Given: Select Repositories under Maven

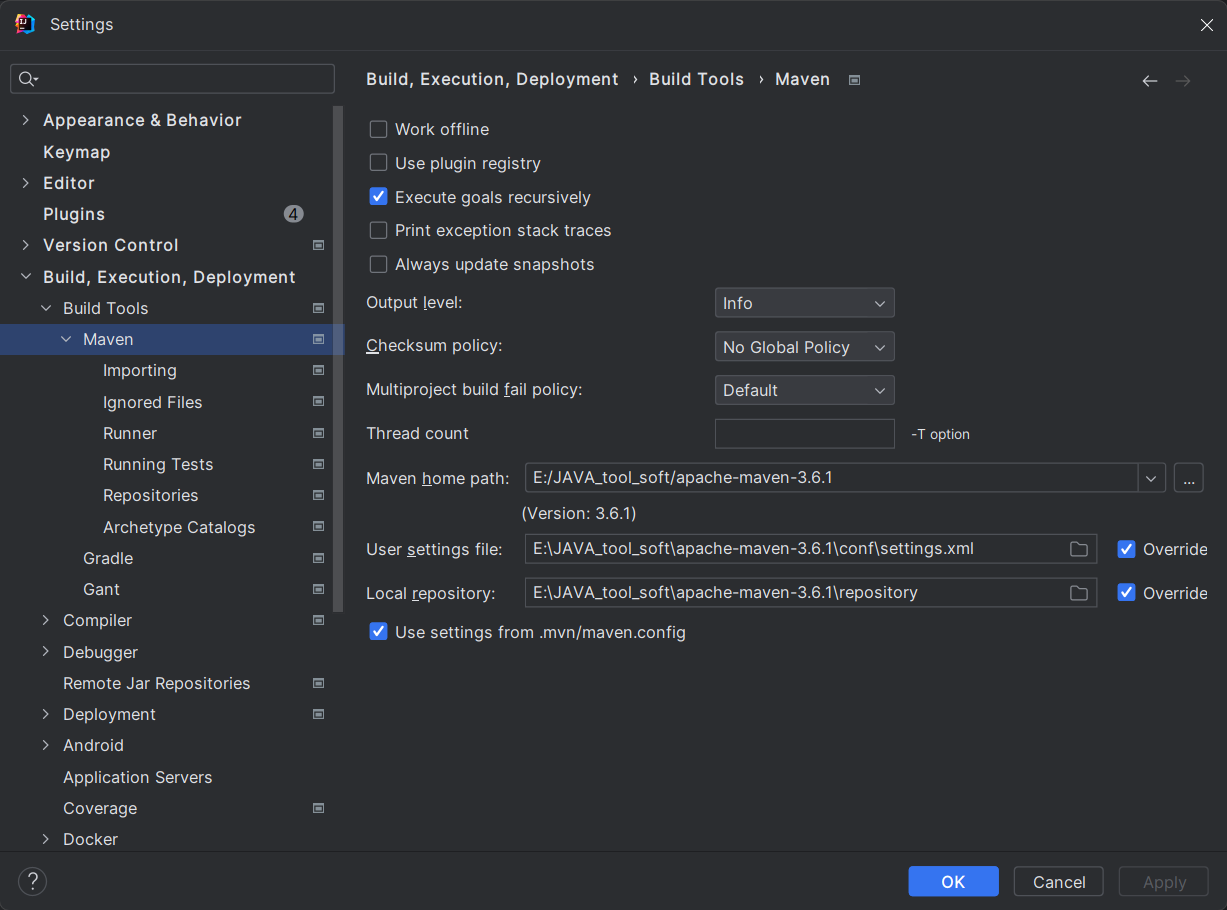Looking at the screenshot, I should [x=151, y=495].
